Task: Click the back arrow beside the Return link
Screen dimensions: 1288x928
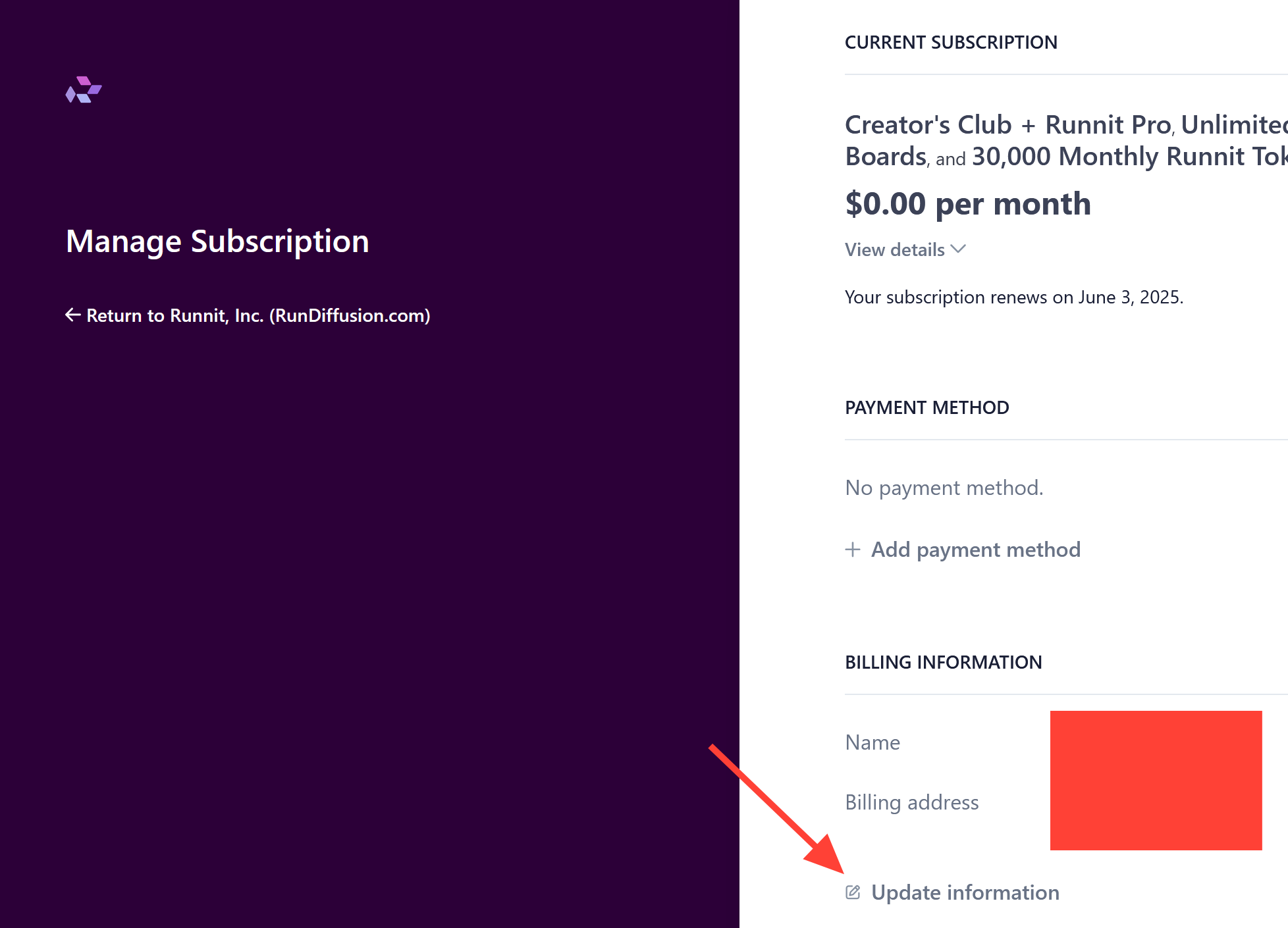Action: 72,315
